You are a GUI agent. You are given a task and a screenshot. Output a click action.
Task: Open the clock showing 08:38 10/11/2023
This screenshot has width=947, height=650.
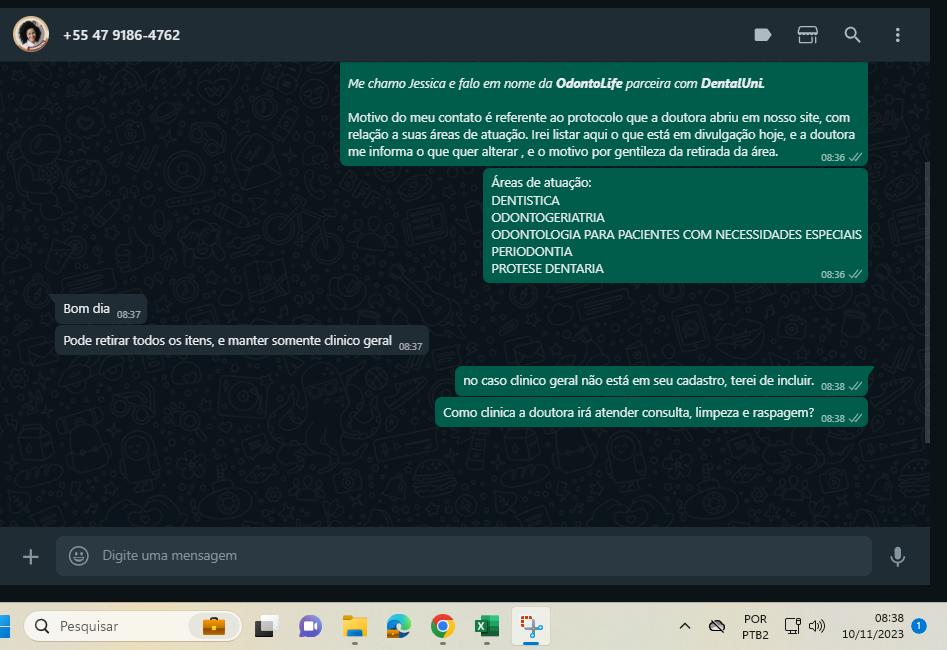coord(873,626)
